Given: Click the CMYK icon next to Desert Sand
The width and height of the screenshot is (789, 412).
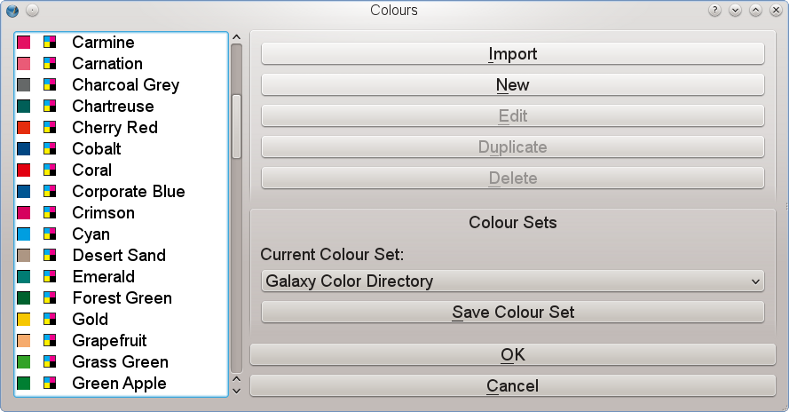Looking at the screenshot, I should coord(49,255).
